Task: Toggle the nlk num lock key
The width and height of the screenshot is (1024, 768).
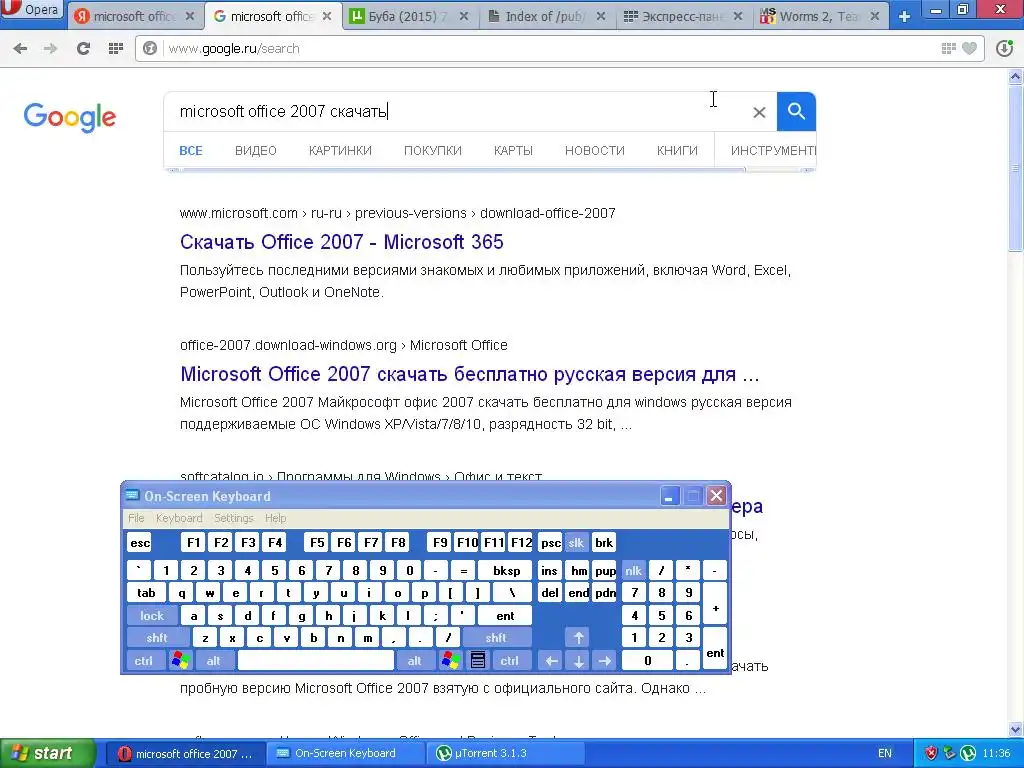Action: (x=633, y=571)
